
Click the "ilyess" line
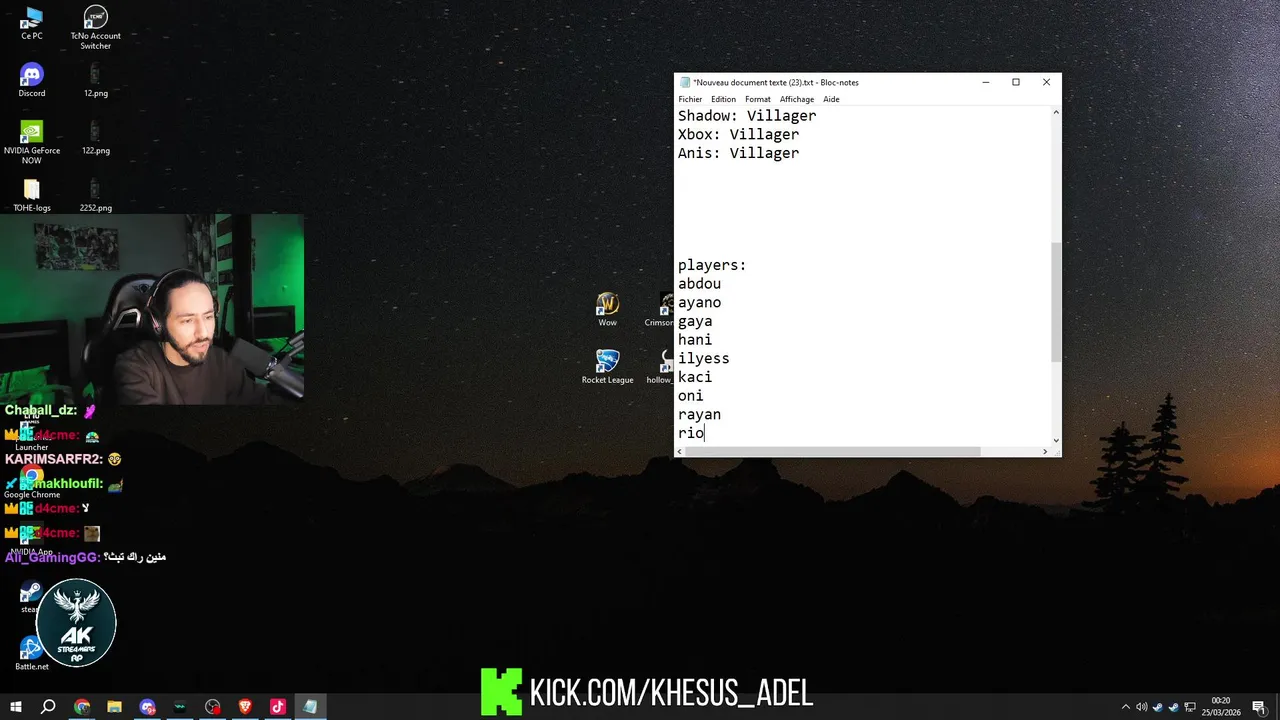[703, 358]
